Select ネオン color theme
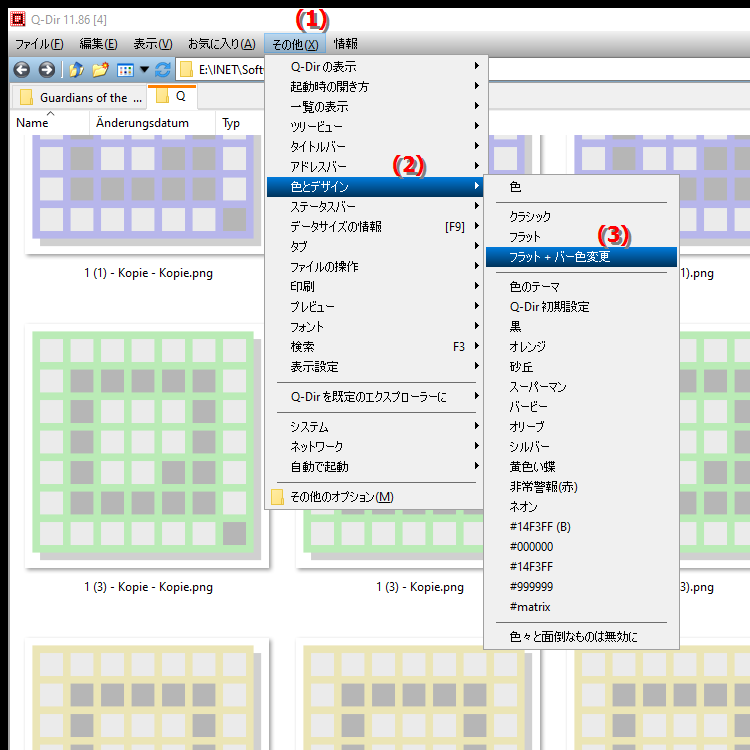Image resolution: width=750 pixels, height=750 pixels. tap(581, 507)
